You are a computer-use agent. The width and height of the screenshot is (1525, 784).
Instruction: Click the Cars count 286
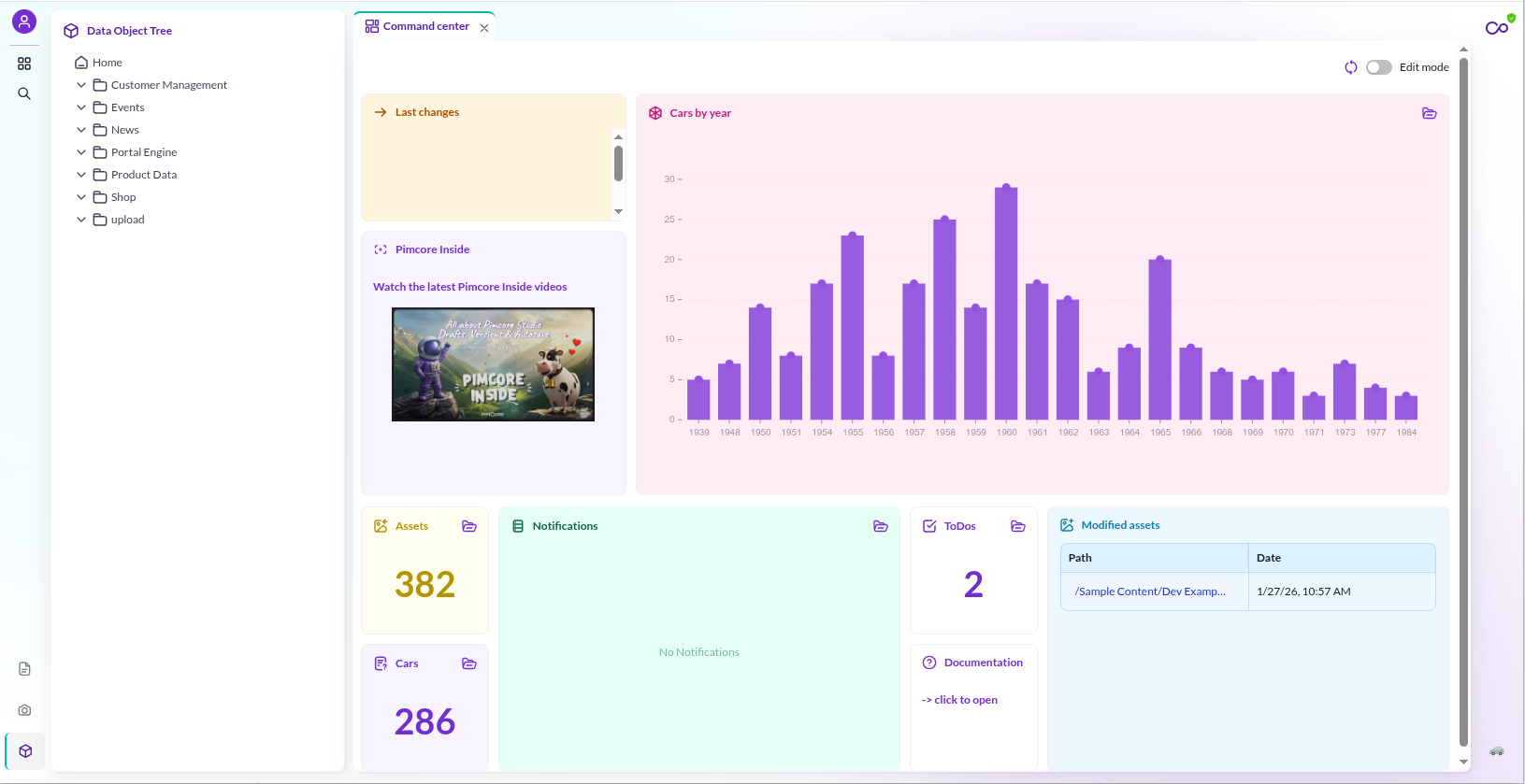coord(424,722)
